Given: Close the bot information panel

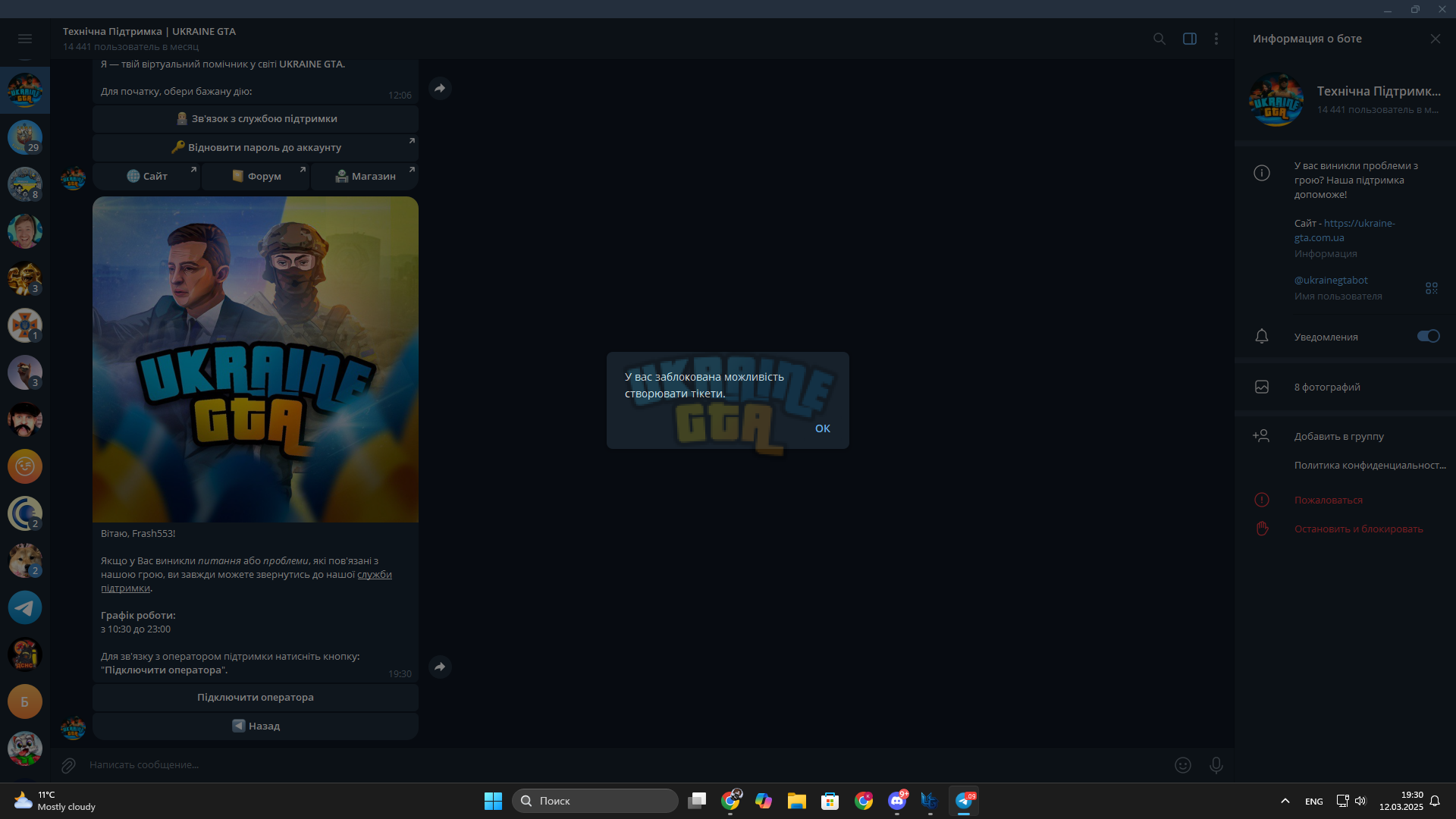Looking at the screenshot, I should pos(1436,39).
